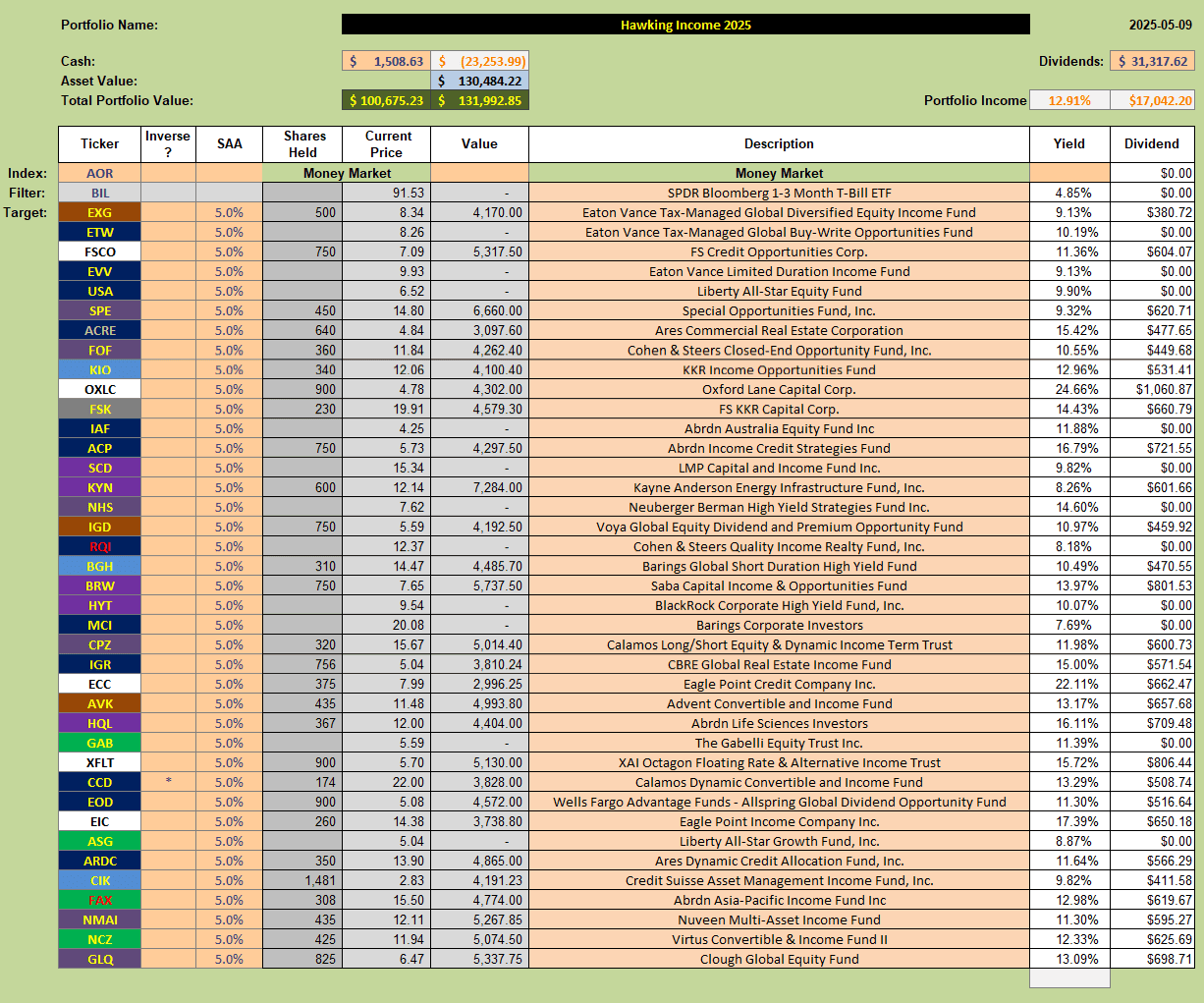This screenshot has height=1003, width=1204.
Task: Select shares held 1,481 for CIK
Action: [x=303, y=880]
